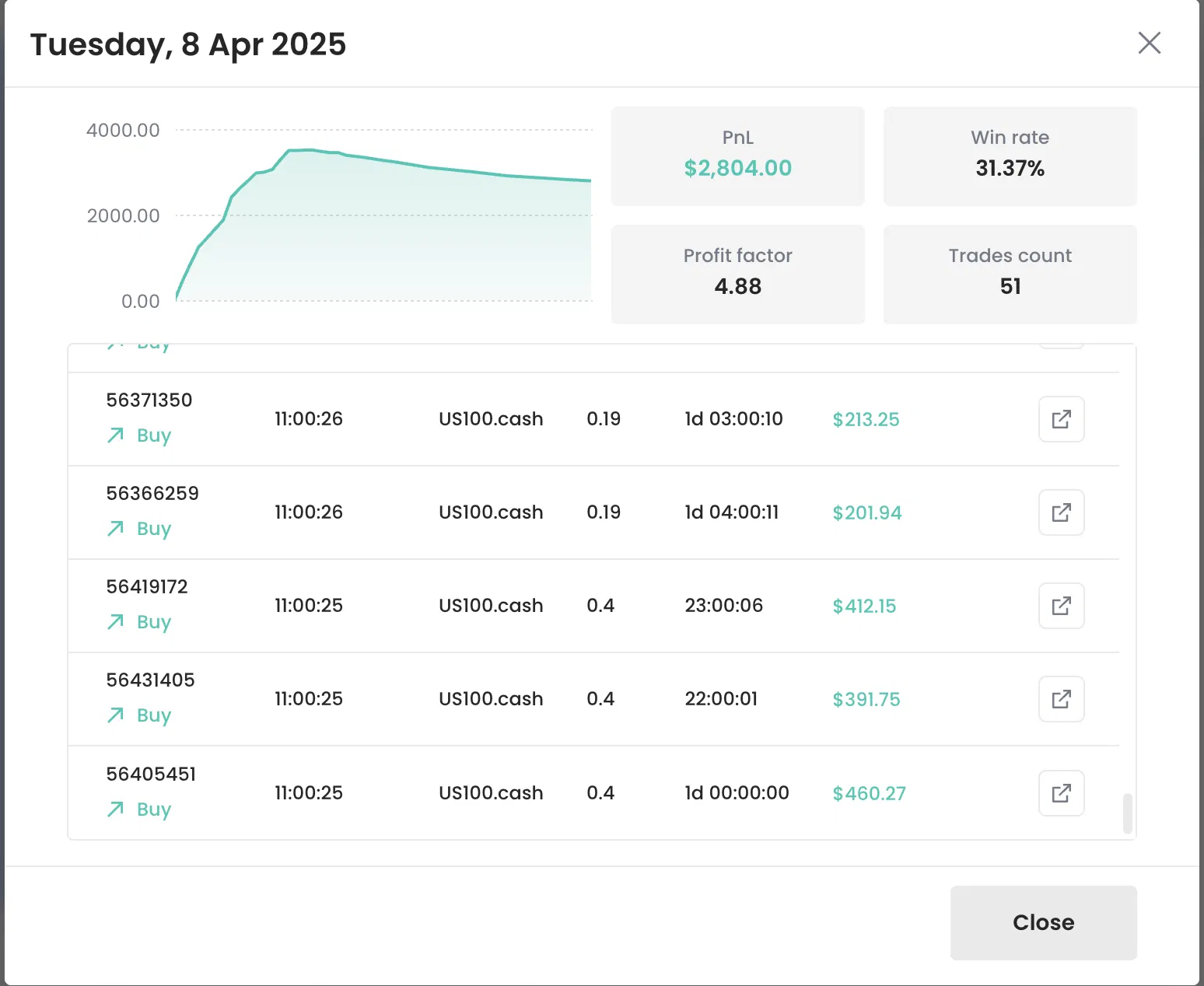This screenshot has width=1204, height=986.
Task: Click the $412.15 profit value
Action: (864, 606)
